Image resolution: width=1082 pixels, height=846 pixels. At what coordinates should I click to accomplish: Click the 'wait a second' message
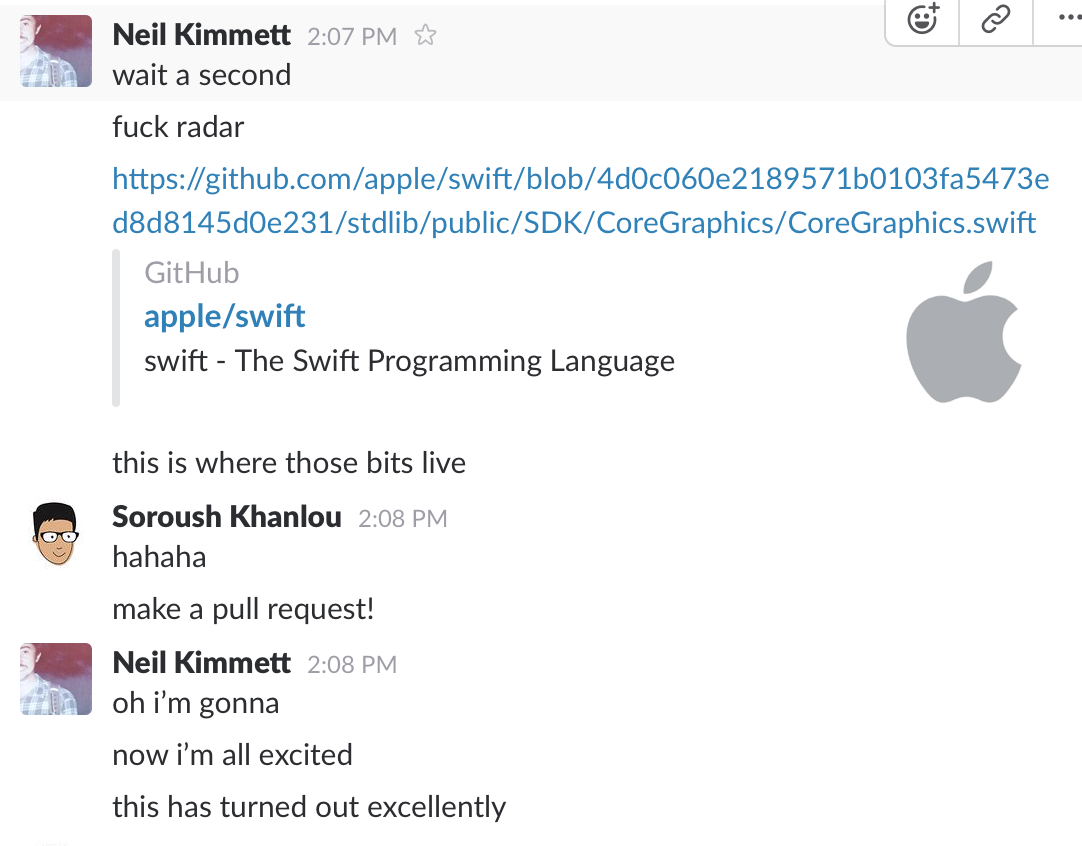point(201,76)
